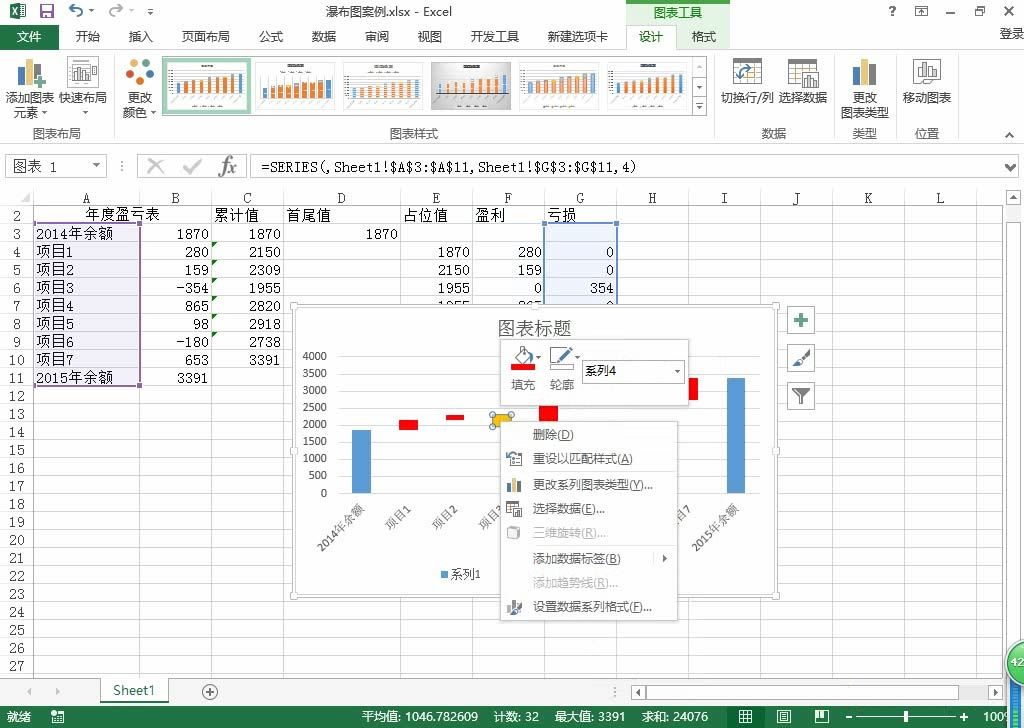Click the Sign in (登录) link
Screen dimensions: 1024x728
[x=1011, y=34]
